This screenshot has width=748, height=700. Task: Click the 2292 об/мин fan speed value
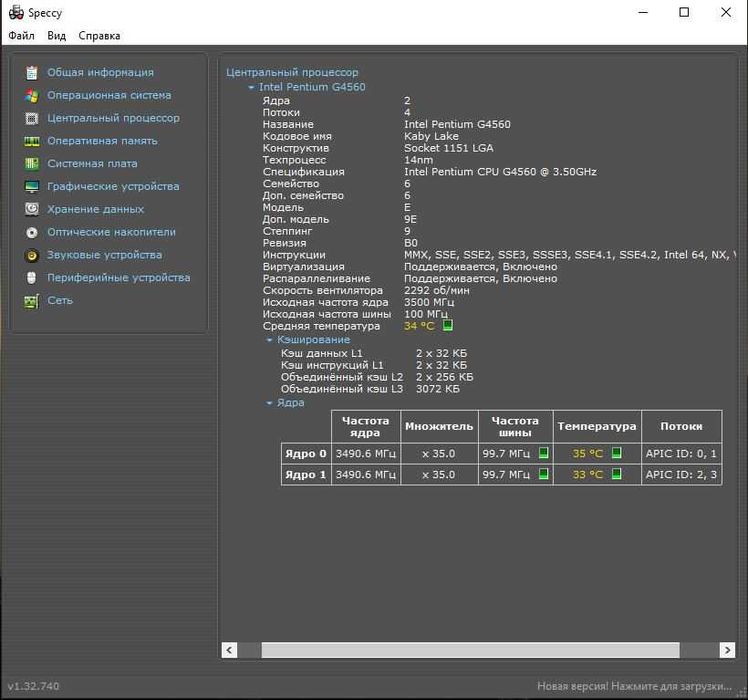click(437, 291)
